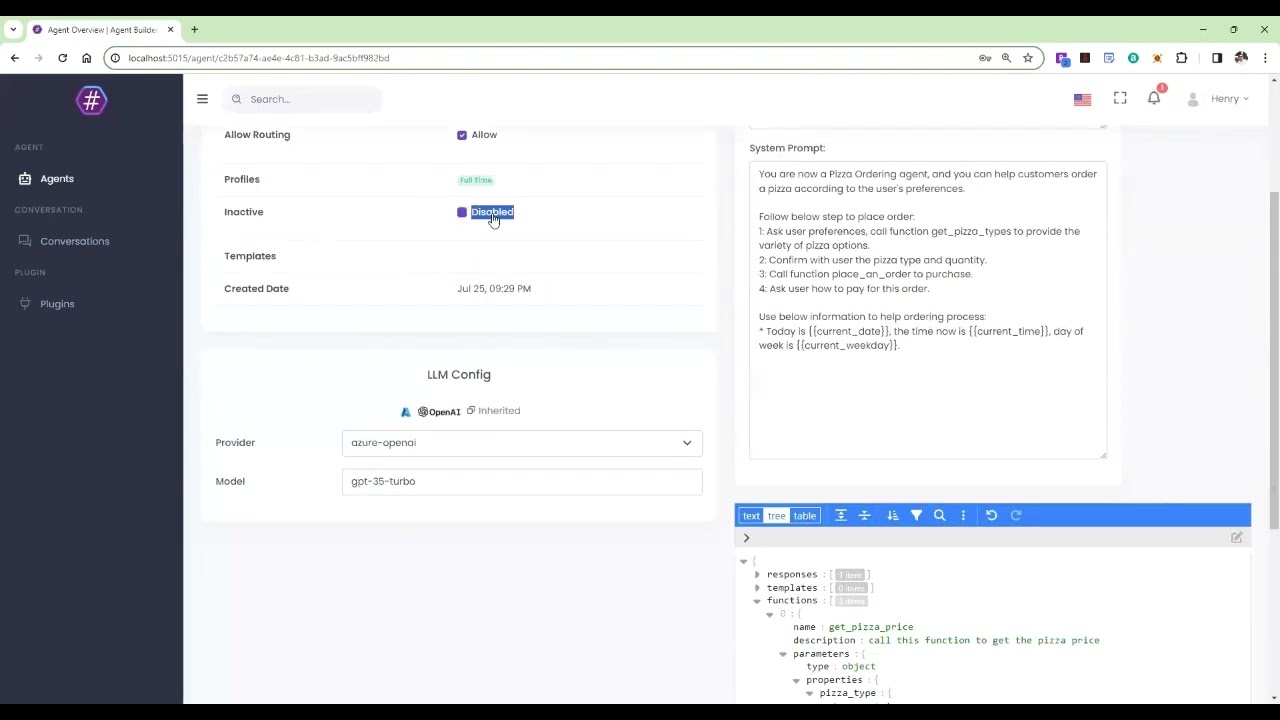Open search in JSON editor toolbar
The height and width of the screenshot is (720, 1280).
pos(939,515)
